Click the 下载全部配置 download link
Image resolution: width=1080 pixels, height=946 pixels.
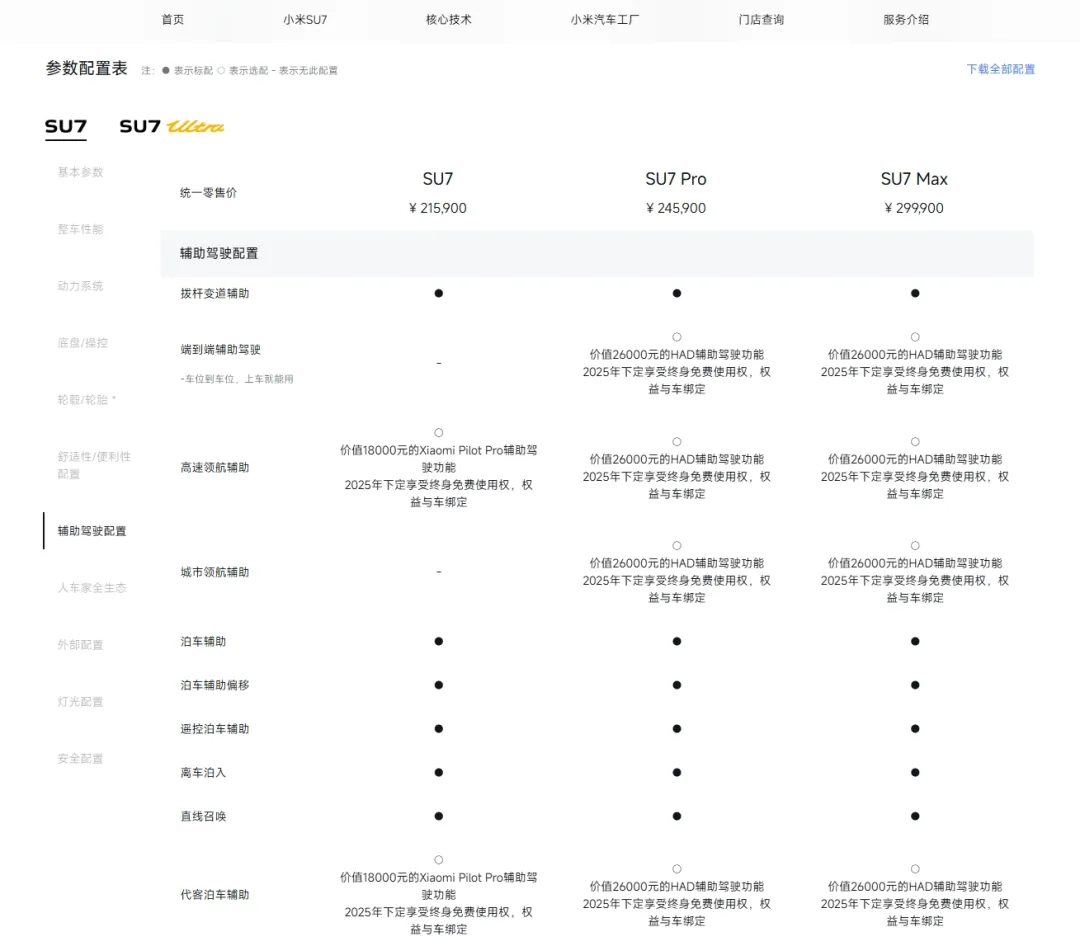(x=999, y=69)
